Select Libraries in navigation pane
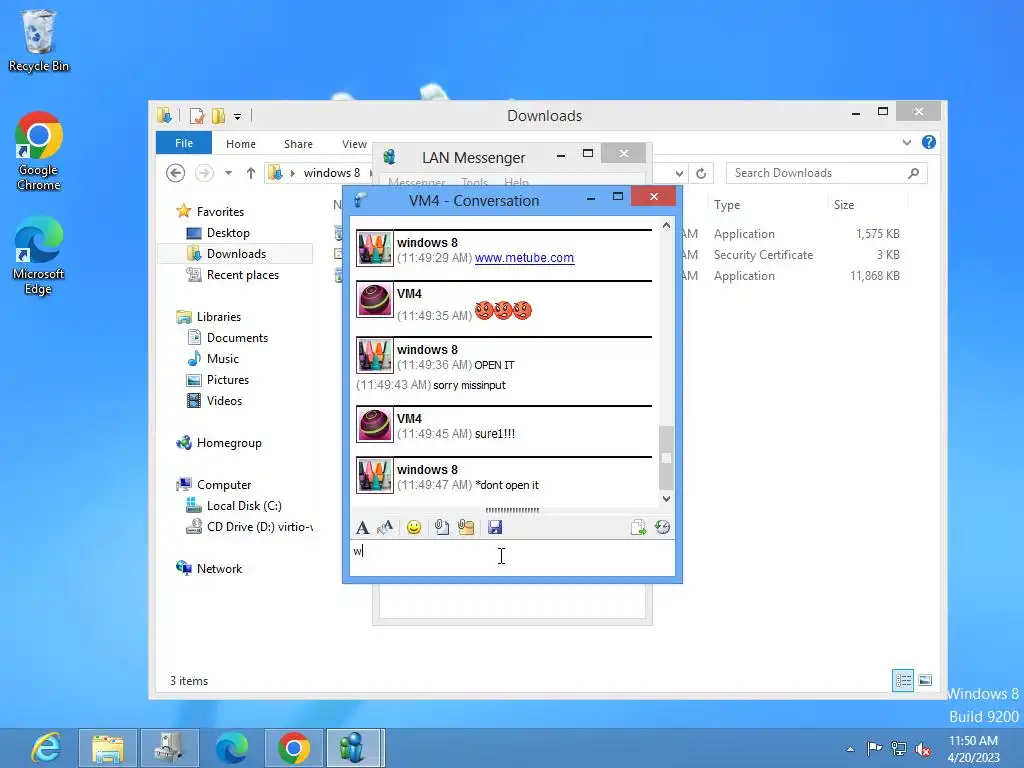This screenshot has width=1024, height=768. pos(219,317)
